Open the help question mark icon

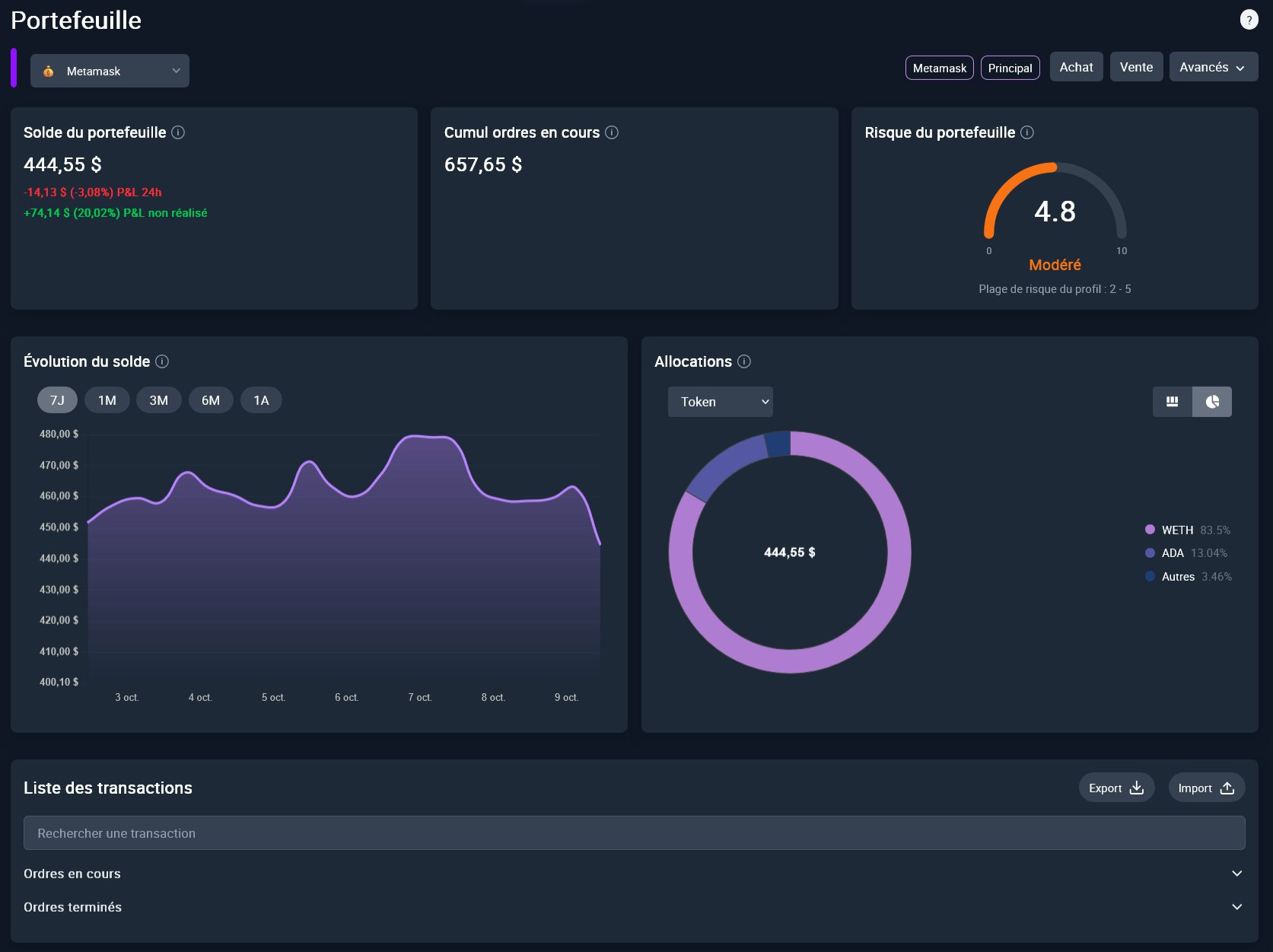[x=1248, y=18]
